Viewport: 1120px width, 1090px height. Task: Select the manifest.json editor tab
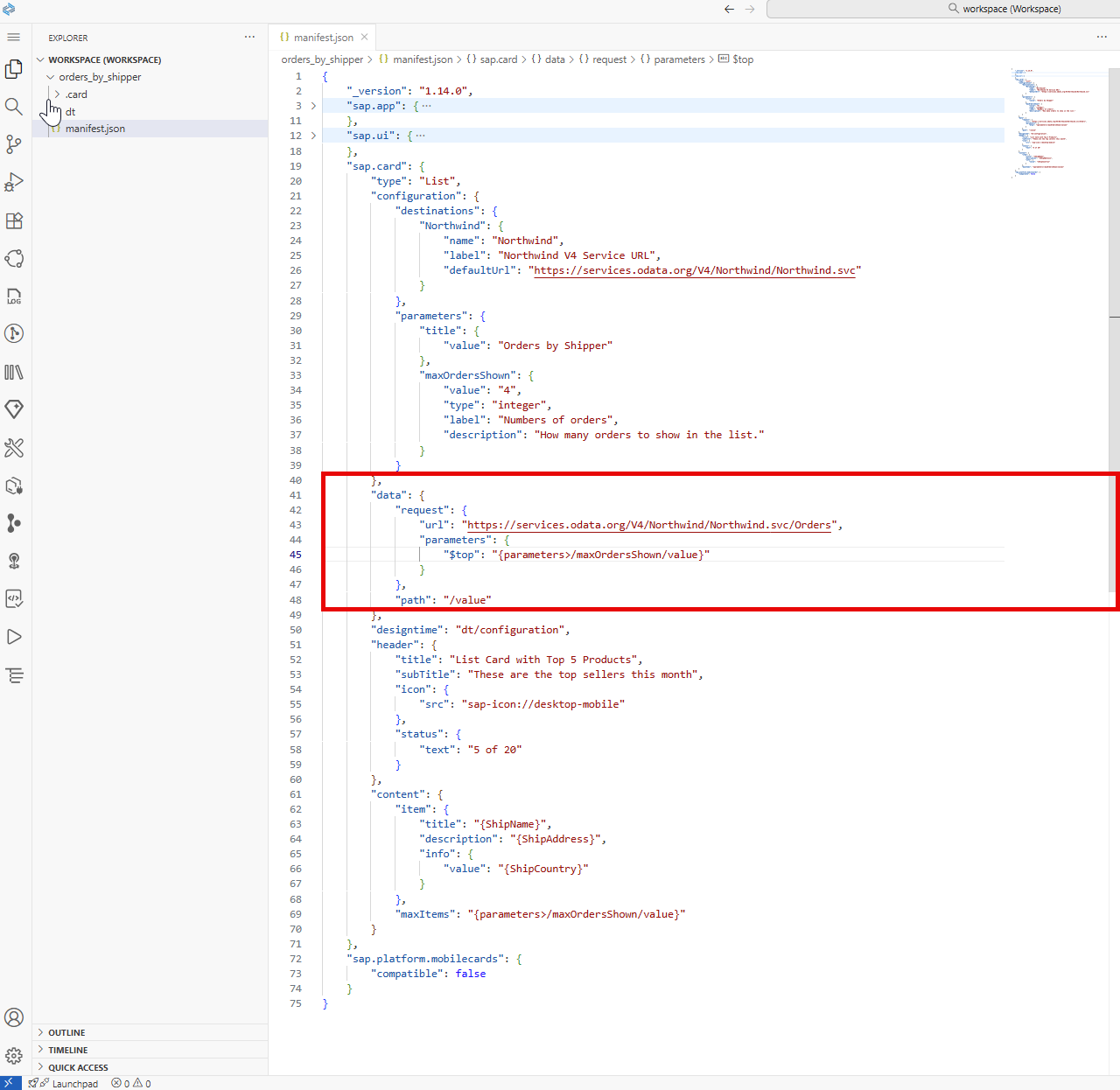[x=322, y=37]
